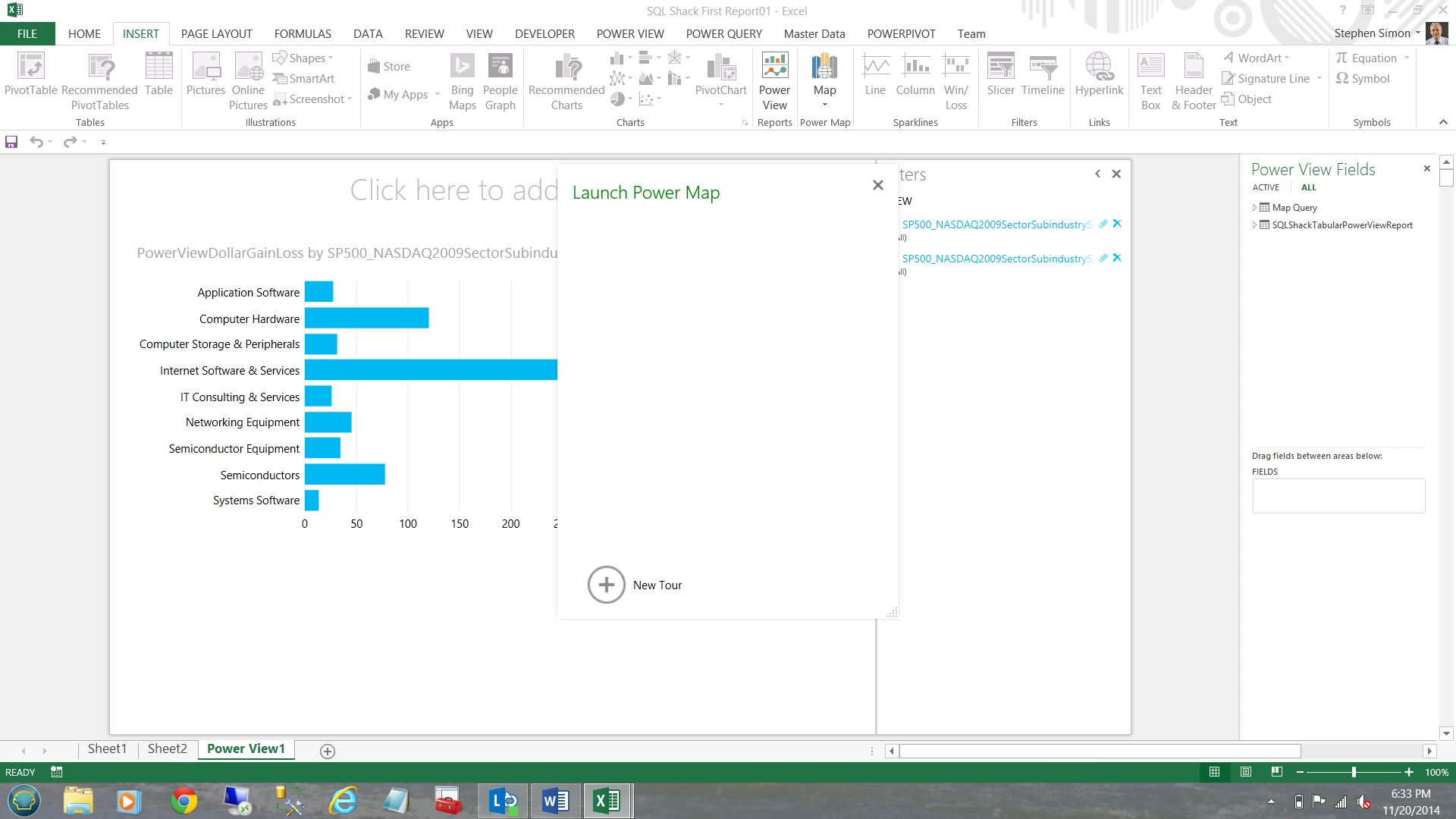Expand the Map Query table

1255,207
